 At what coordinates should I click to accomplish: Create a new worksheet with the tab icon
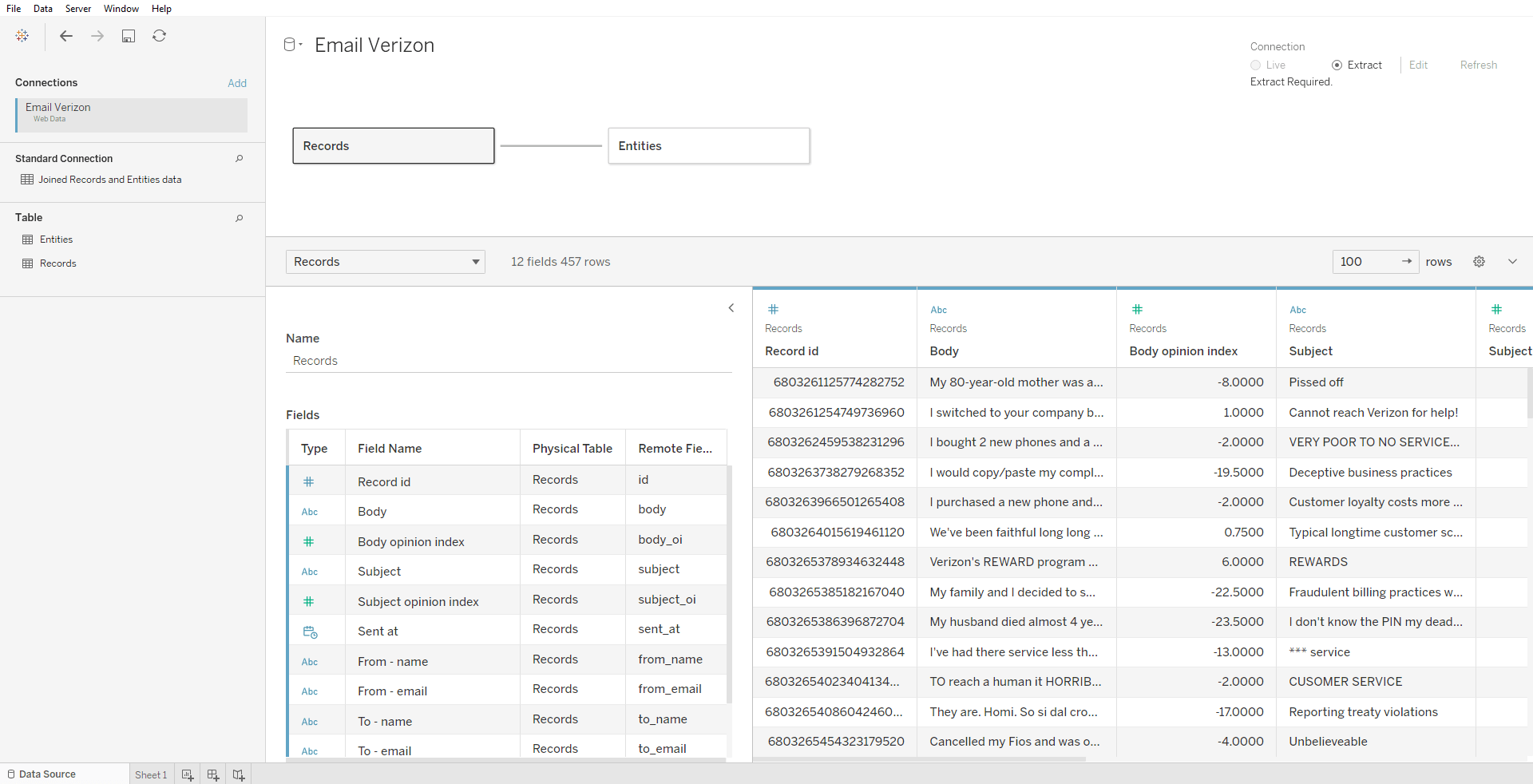(188, 774)
